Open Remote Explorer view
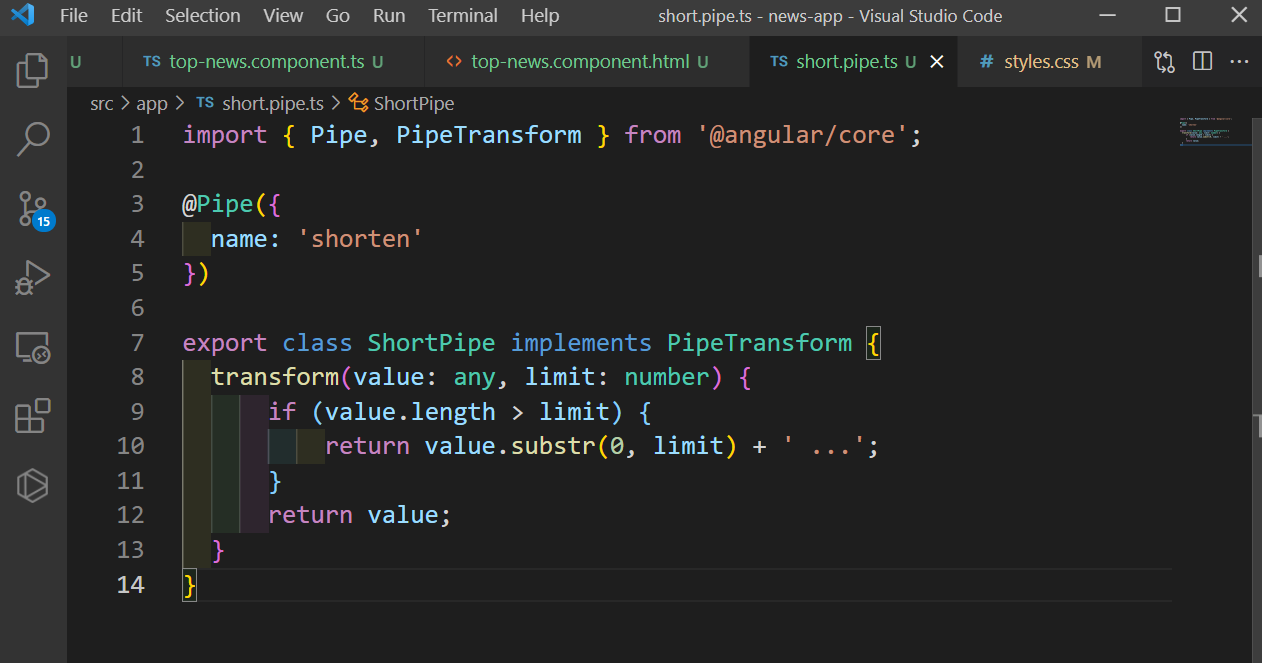This screenshot has width=1262, height=663. coord(33,347)
